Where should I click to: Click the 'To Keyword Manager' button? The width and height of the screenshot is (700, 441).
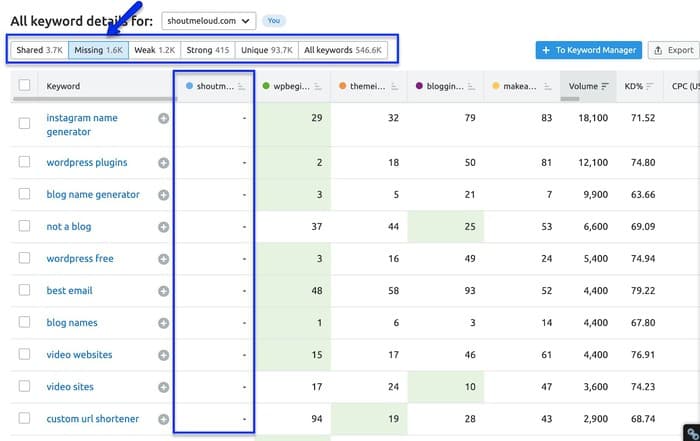pyautogui.click(x=587, y=50)
